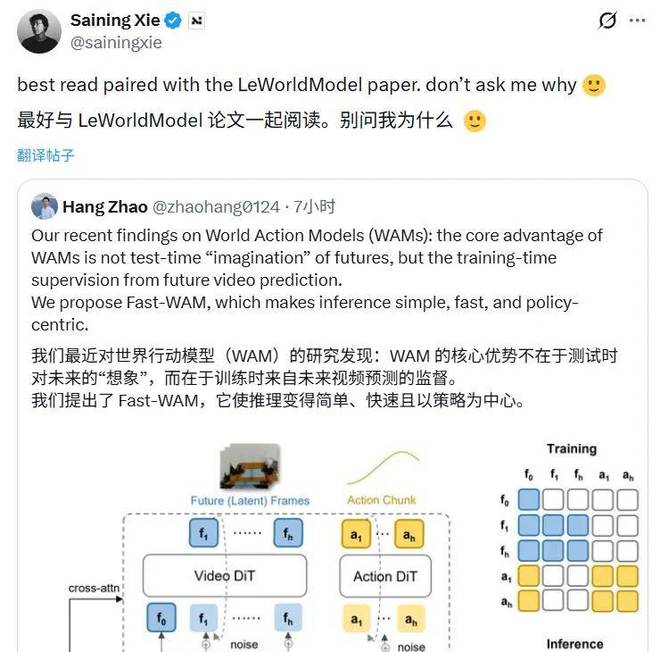The width and height of the screenshot is (660, 652).
Task: Open the quoted post English text
Action: 317,280
